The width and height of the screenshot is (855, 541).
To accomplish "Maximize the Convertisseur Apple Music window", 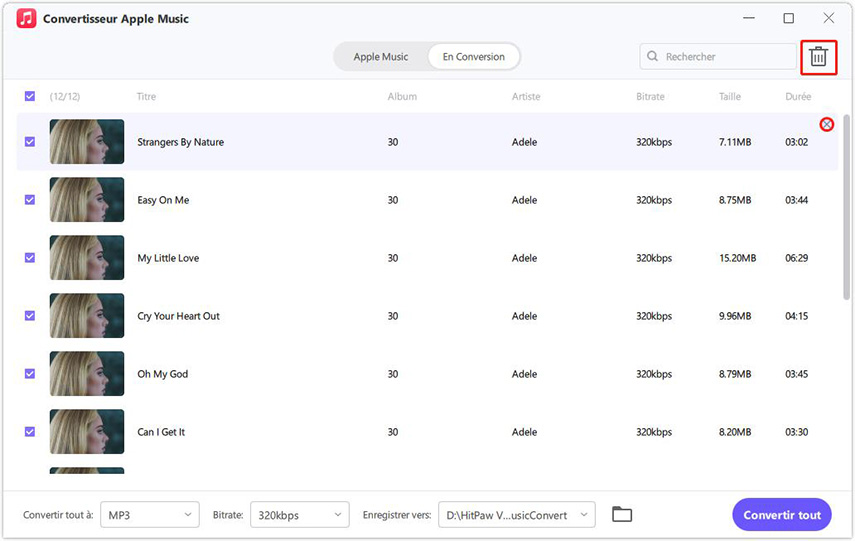I will coord(788,18).
